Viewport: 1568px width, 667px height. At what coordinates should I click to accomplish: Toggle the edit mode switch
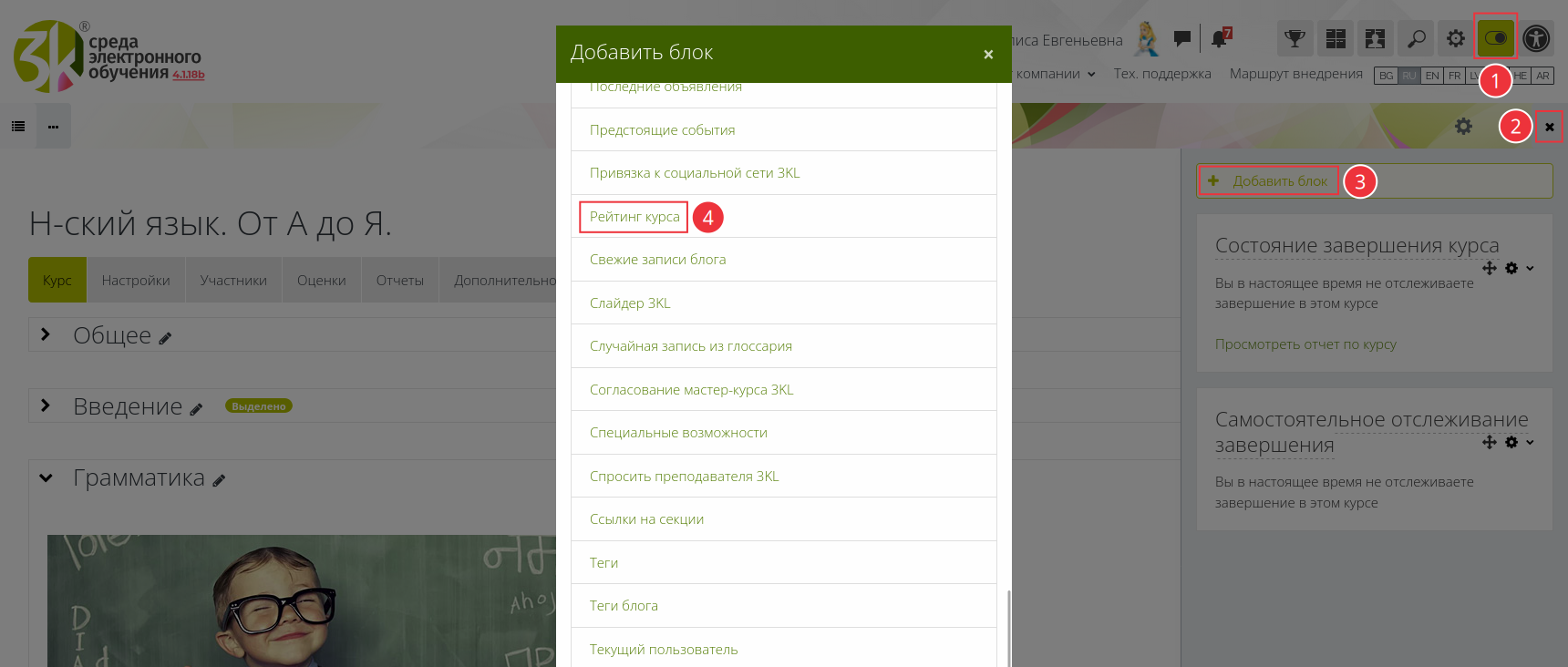1496,39
